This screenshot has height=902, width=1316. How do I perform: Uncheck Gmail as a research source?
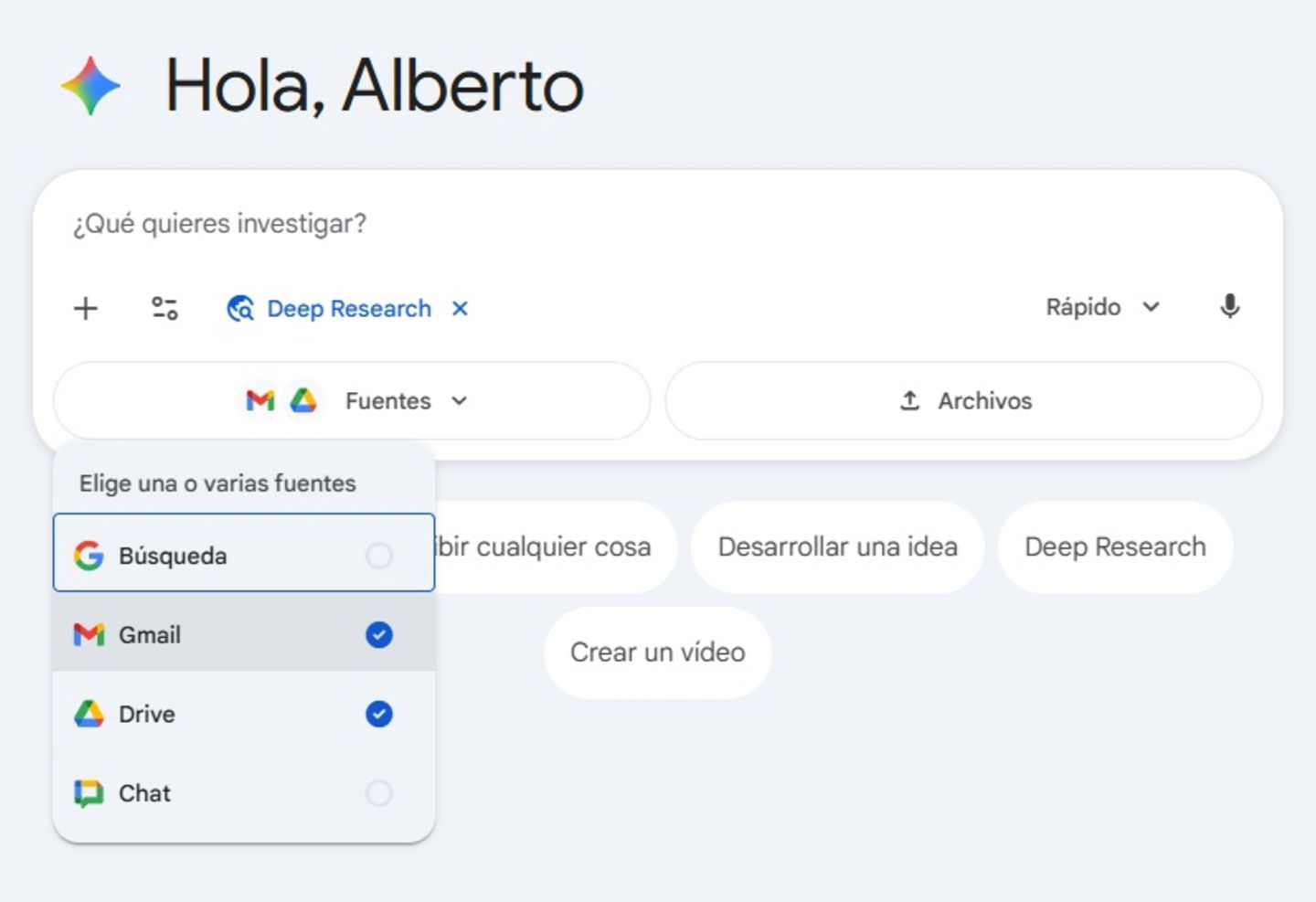click(x=378, y=634)
